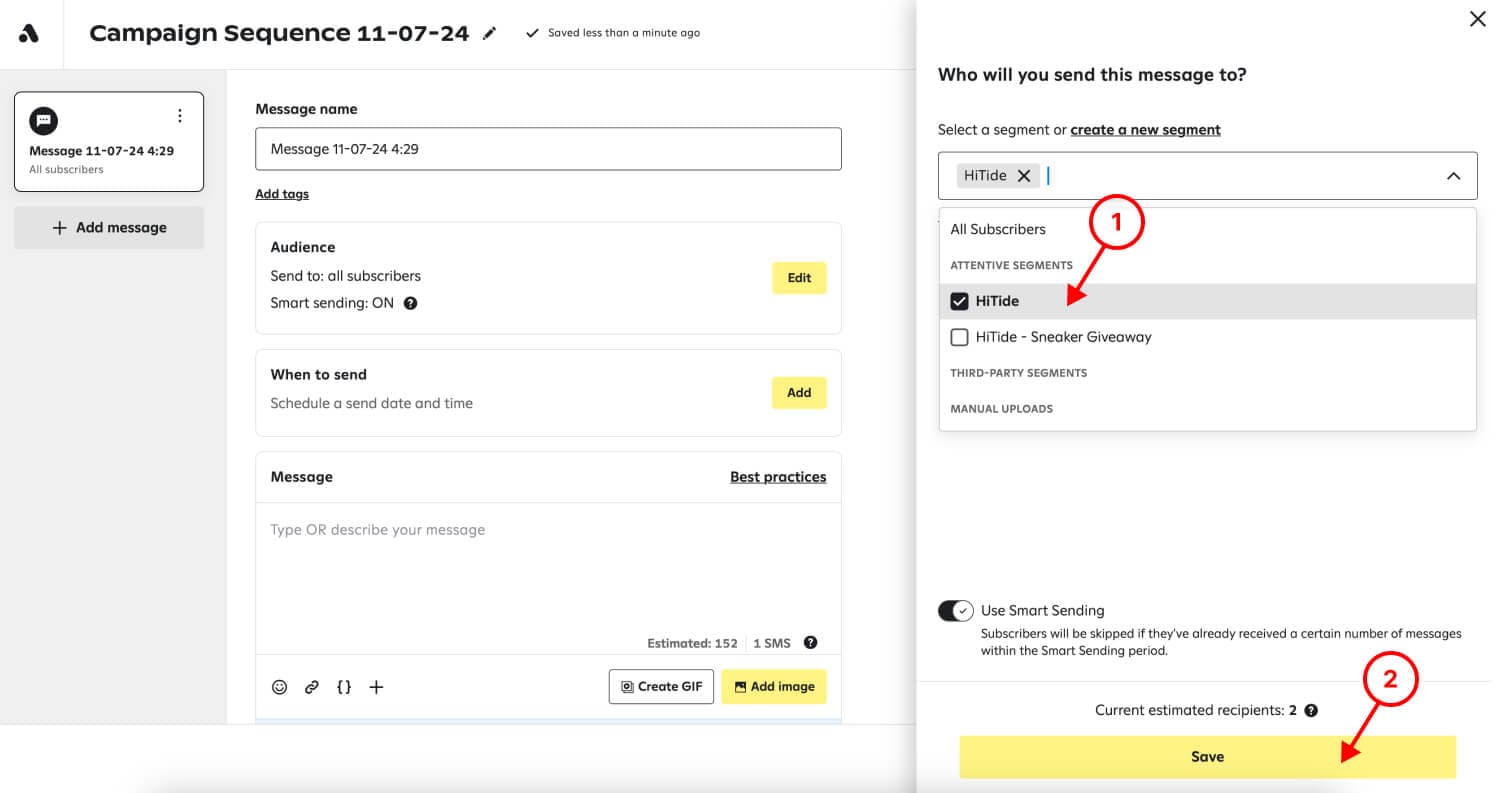Screen dimensions: 1495x793
Task: Click the Message name input field
Action: 548,149
